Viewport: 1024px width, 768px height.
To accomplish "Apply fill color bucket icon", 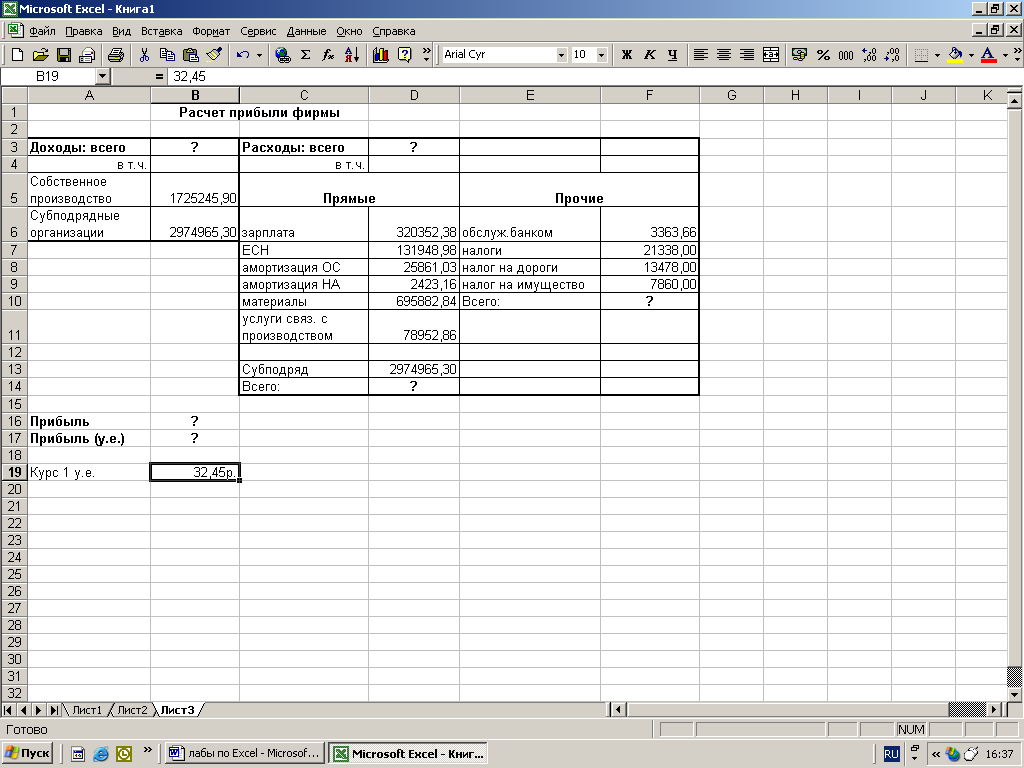I will pyautogui.click(x=955, y=55).
